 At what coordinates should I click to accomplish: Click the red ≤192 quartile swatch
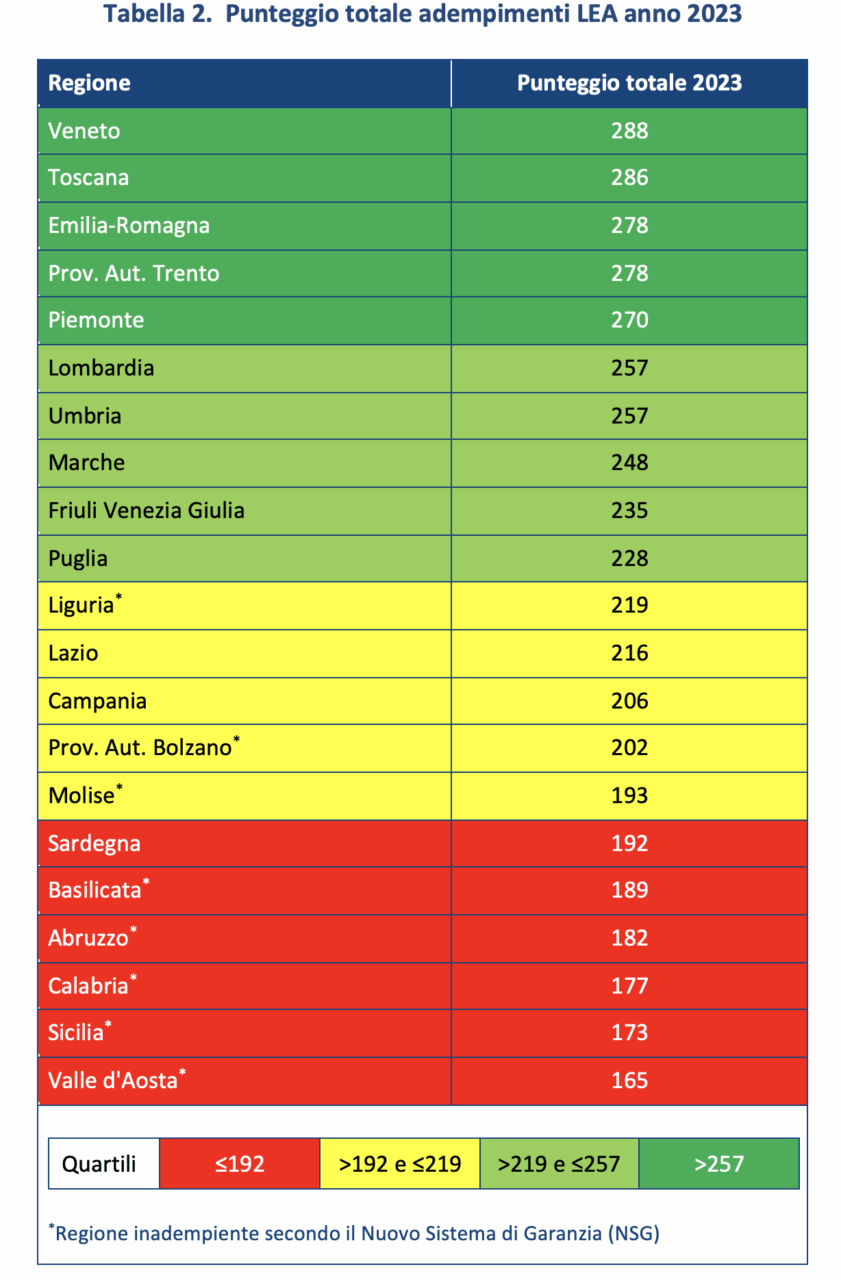coord(239,1163)
